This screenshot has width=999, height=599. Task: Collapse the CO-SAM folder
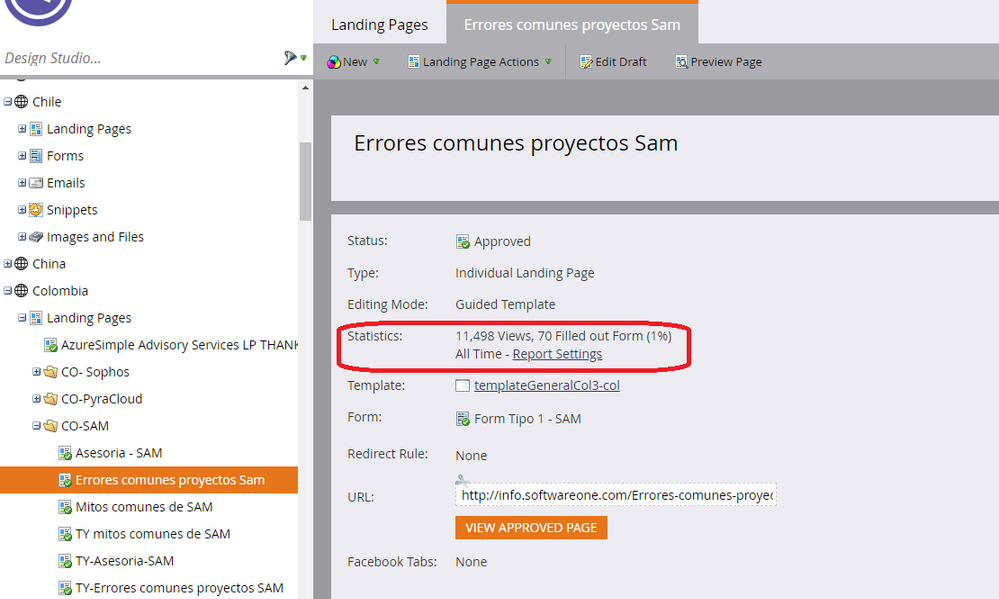tap(36, 426)
